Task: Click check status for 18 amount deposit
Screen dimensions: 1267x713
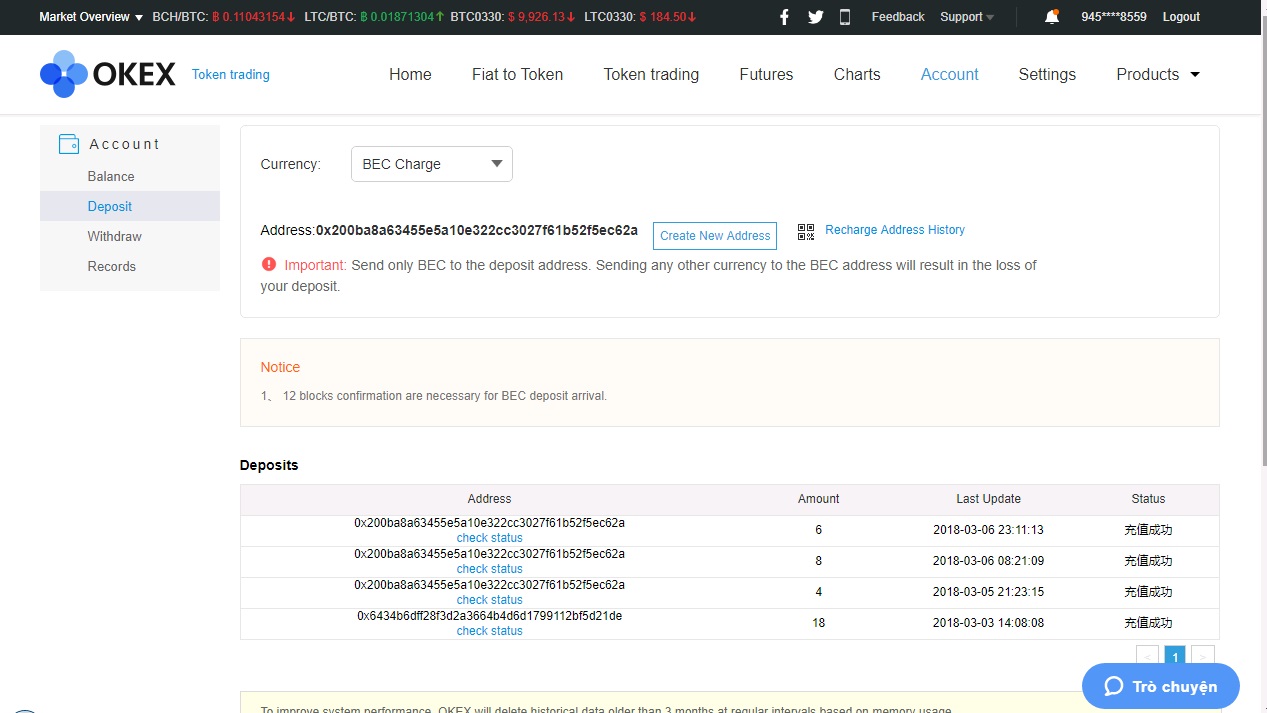Action: (489, 631)
